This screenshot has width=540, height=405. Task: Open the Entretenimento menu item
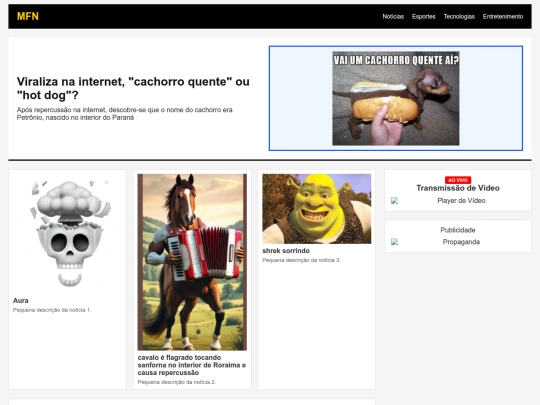pyautogui.click(x=503, y=17)
